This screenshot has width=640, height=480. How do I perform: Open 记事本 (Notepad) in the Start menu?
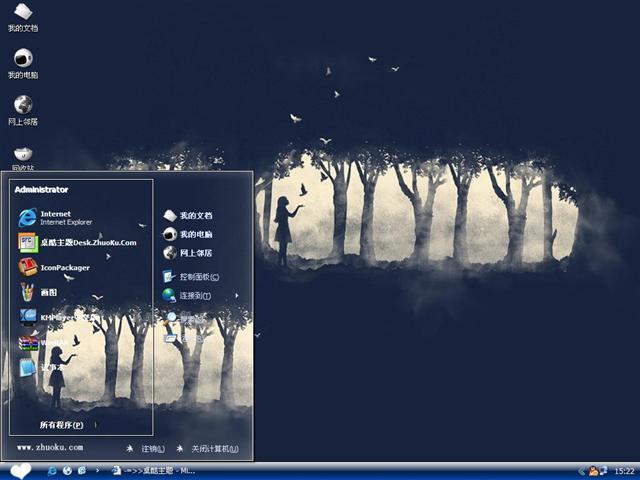pos(41,367)
